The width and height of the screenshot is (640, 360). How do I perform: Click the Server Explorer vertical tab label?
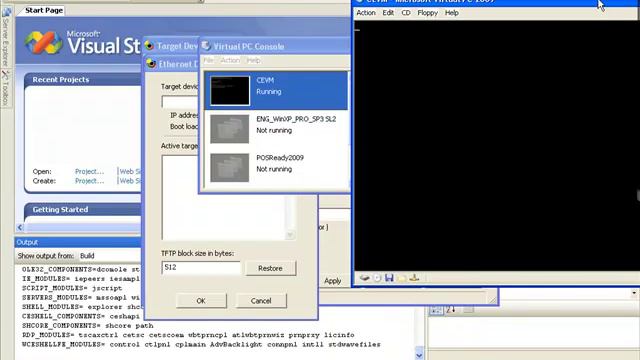(6, 42)
